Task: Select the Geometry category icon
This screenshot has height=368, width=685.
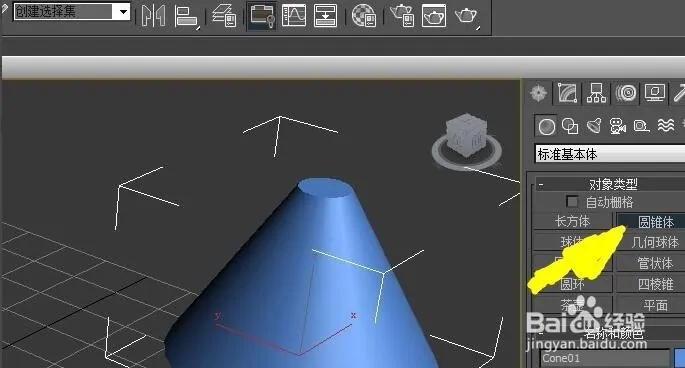Action: click(x=547, y=126)
